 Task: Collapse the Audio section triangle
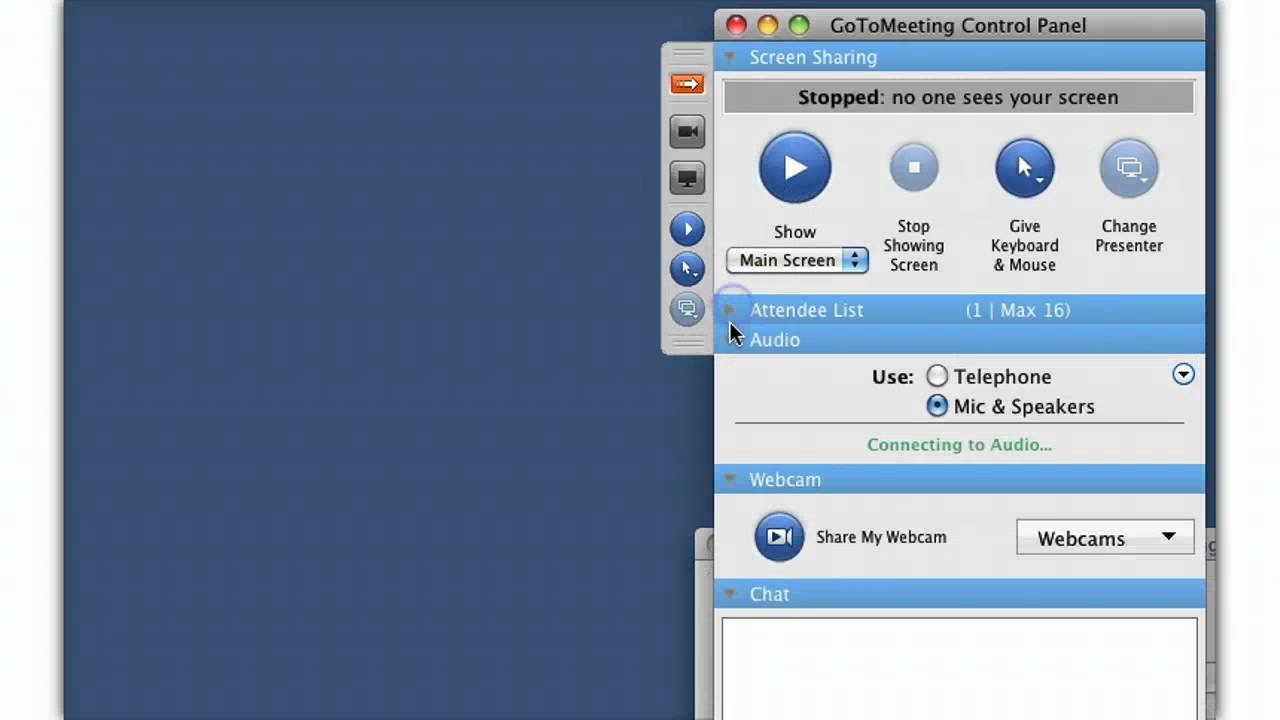730,340
